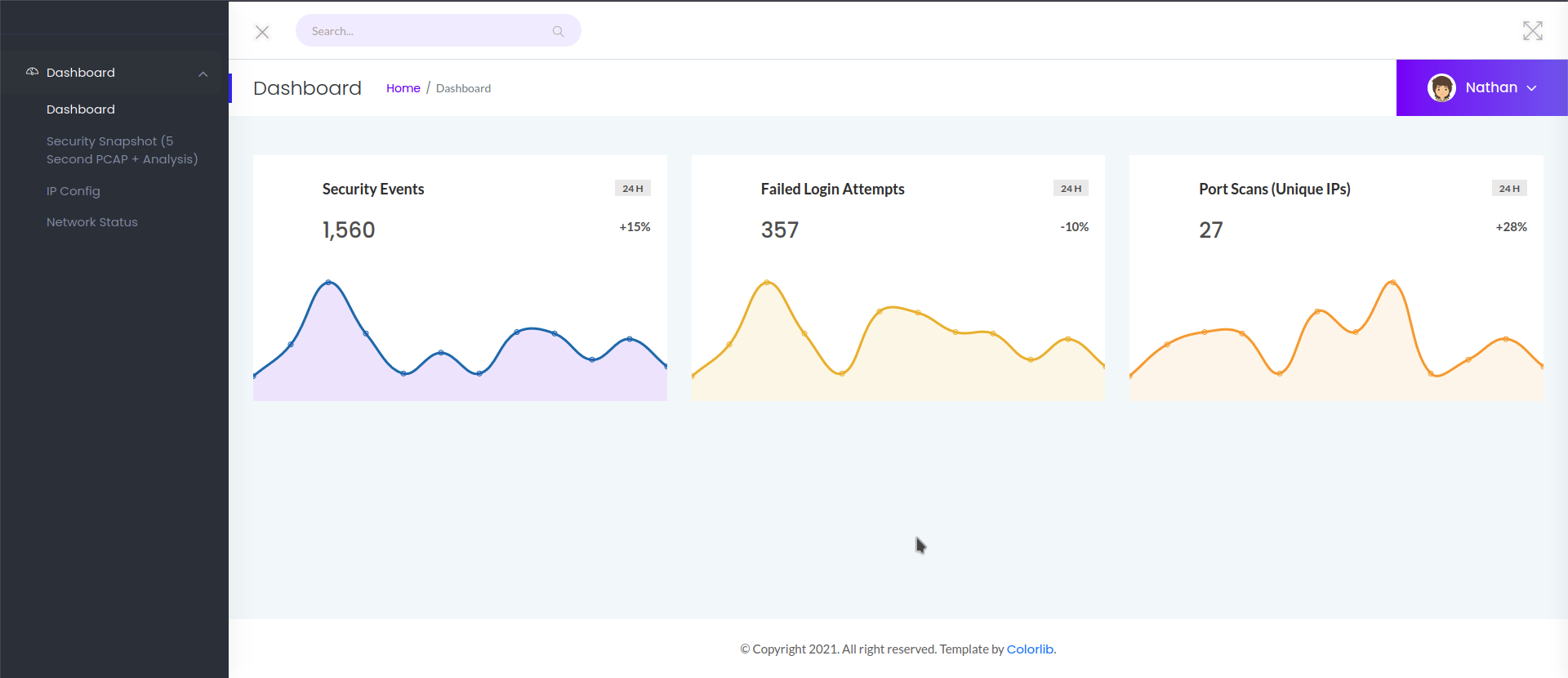Click the X sidebar toggle icon
The image size is (1568, 678).
point(262,32)
